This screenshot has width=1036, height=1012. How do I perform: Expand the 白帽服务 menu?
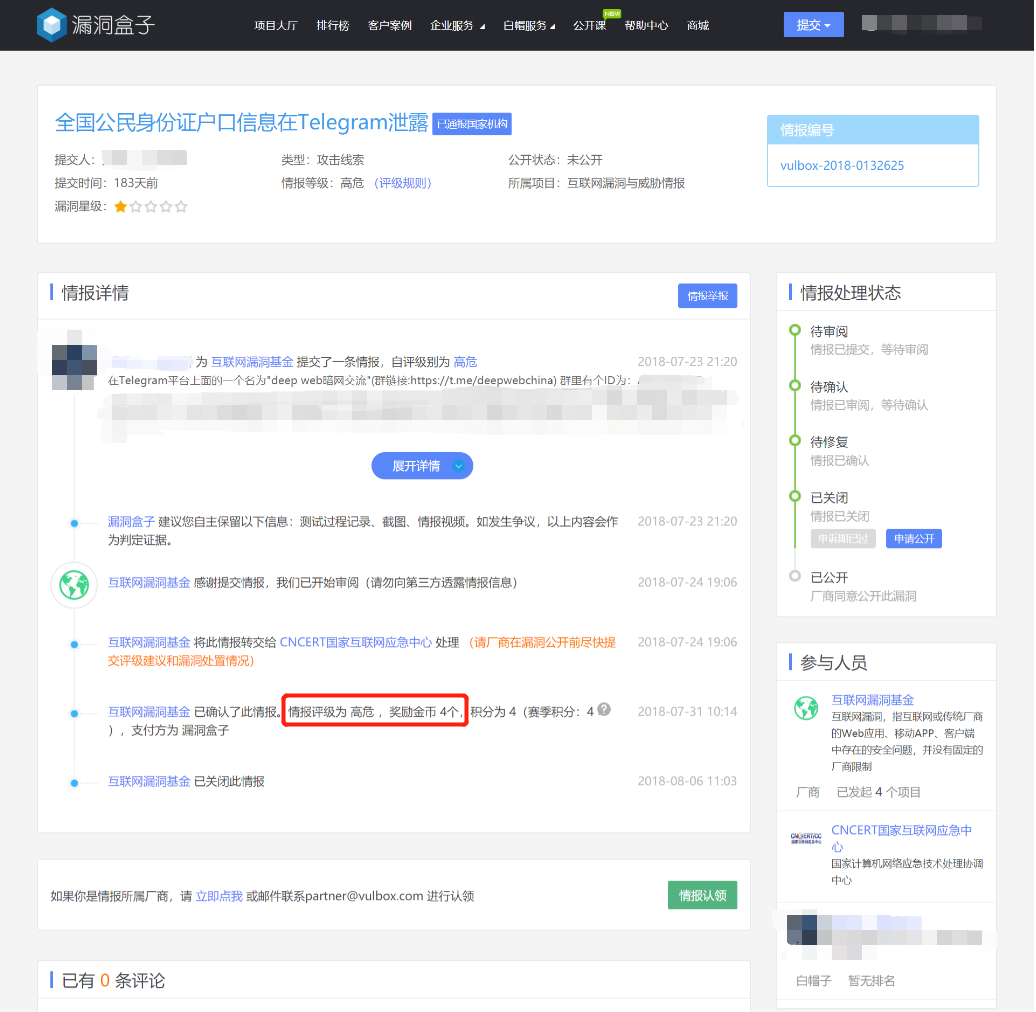point(529,26)
